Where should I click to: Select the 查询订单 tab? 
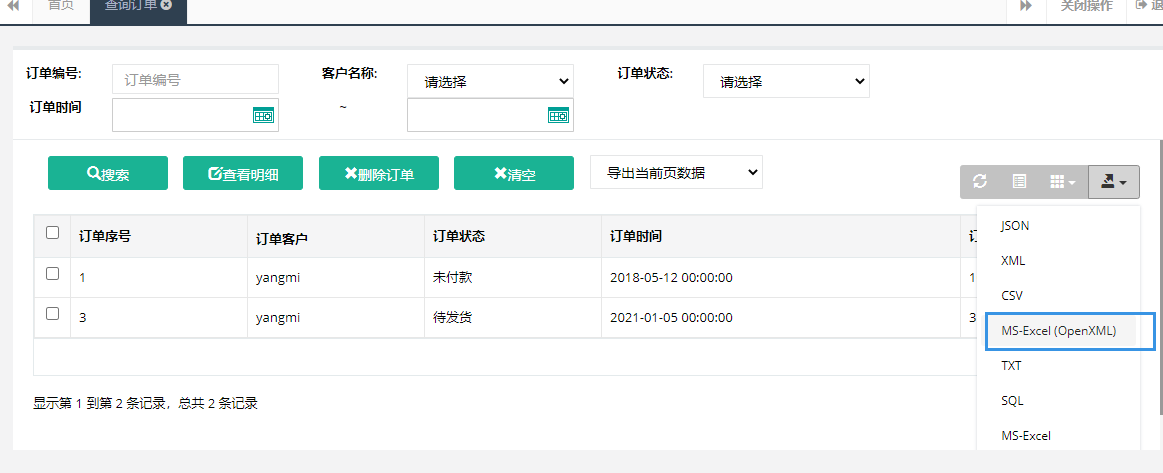pyautogui.click(x=132, y=6)
